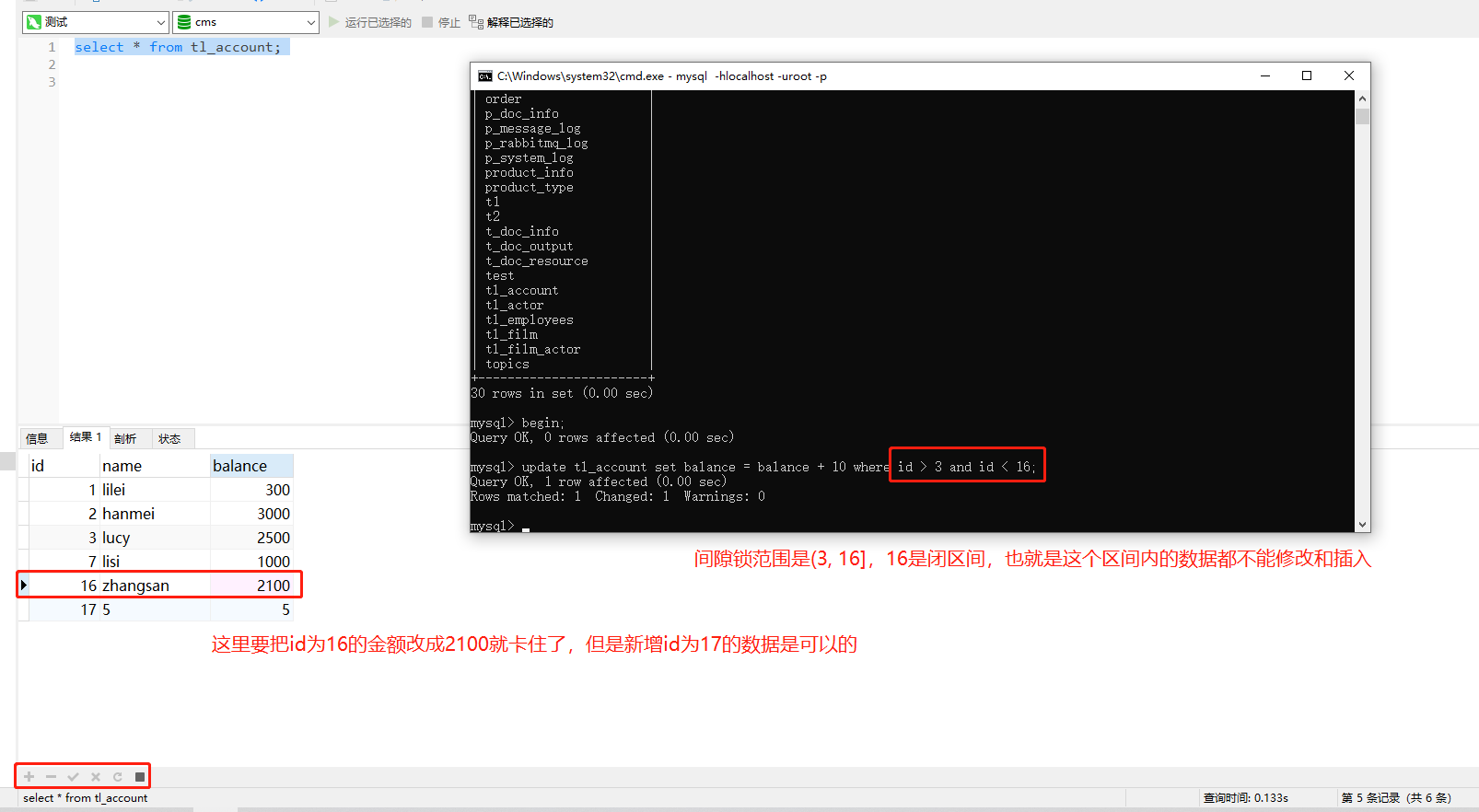Discard changes with the X icon

point(96,777)
